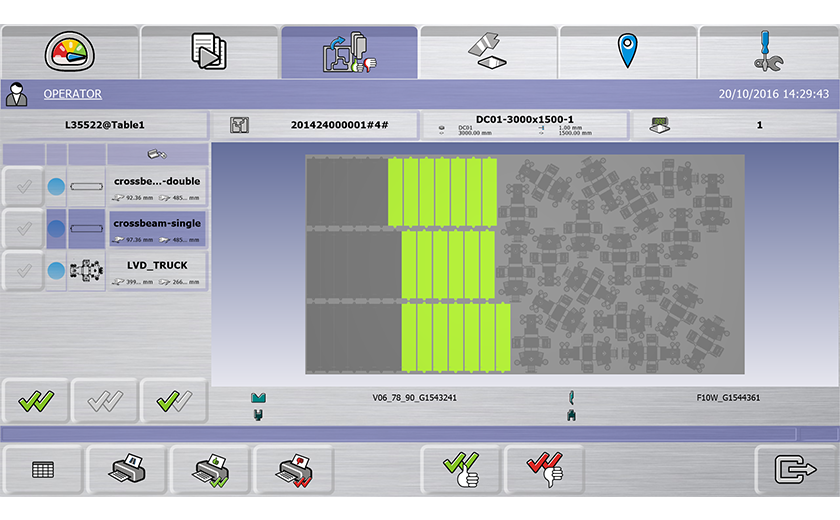This screenshot has width=840, height=520.
Task: Open the dashboard gauge tab
Action: [69, 52]
